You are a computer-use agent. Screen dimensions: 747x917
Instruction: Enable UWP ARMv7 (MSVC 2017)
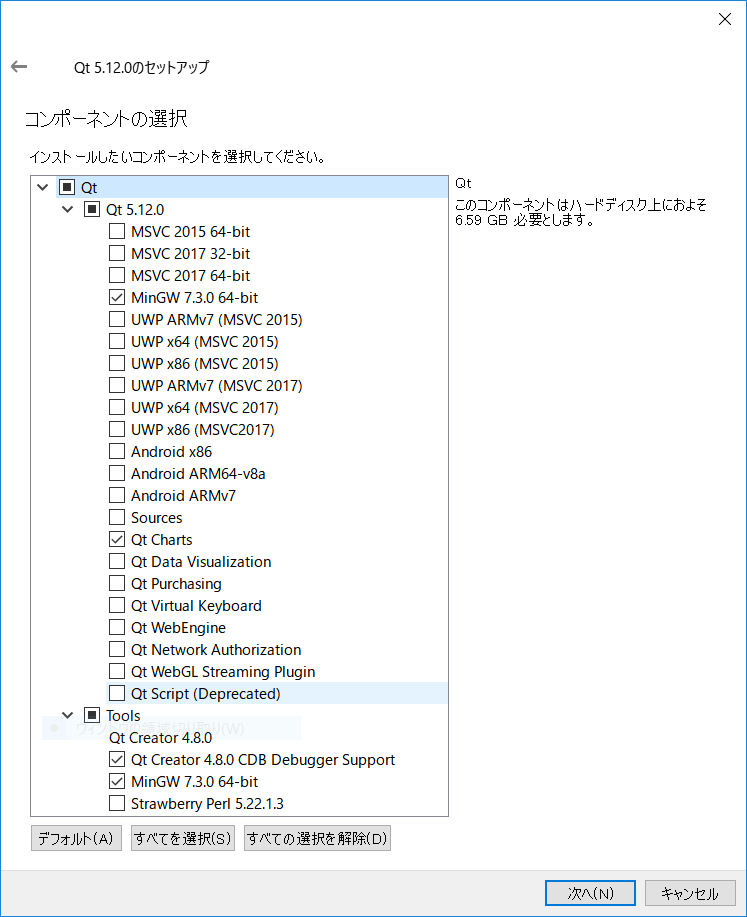coord(117,385)
